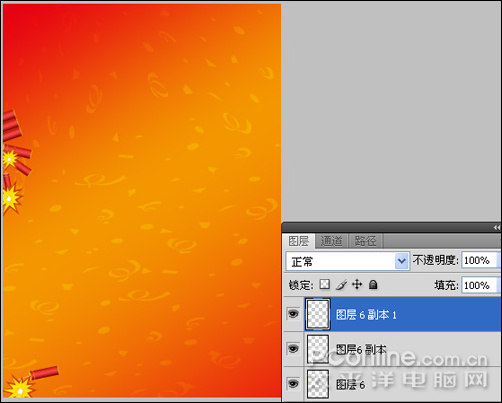Select layer name 图层 6

(x=350, y=384)
